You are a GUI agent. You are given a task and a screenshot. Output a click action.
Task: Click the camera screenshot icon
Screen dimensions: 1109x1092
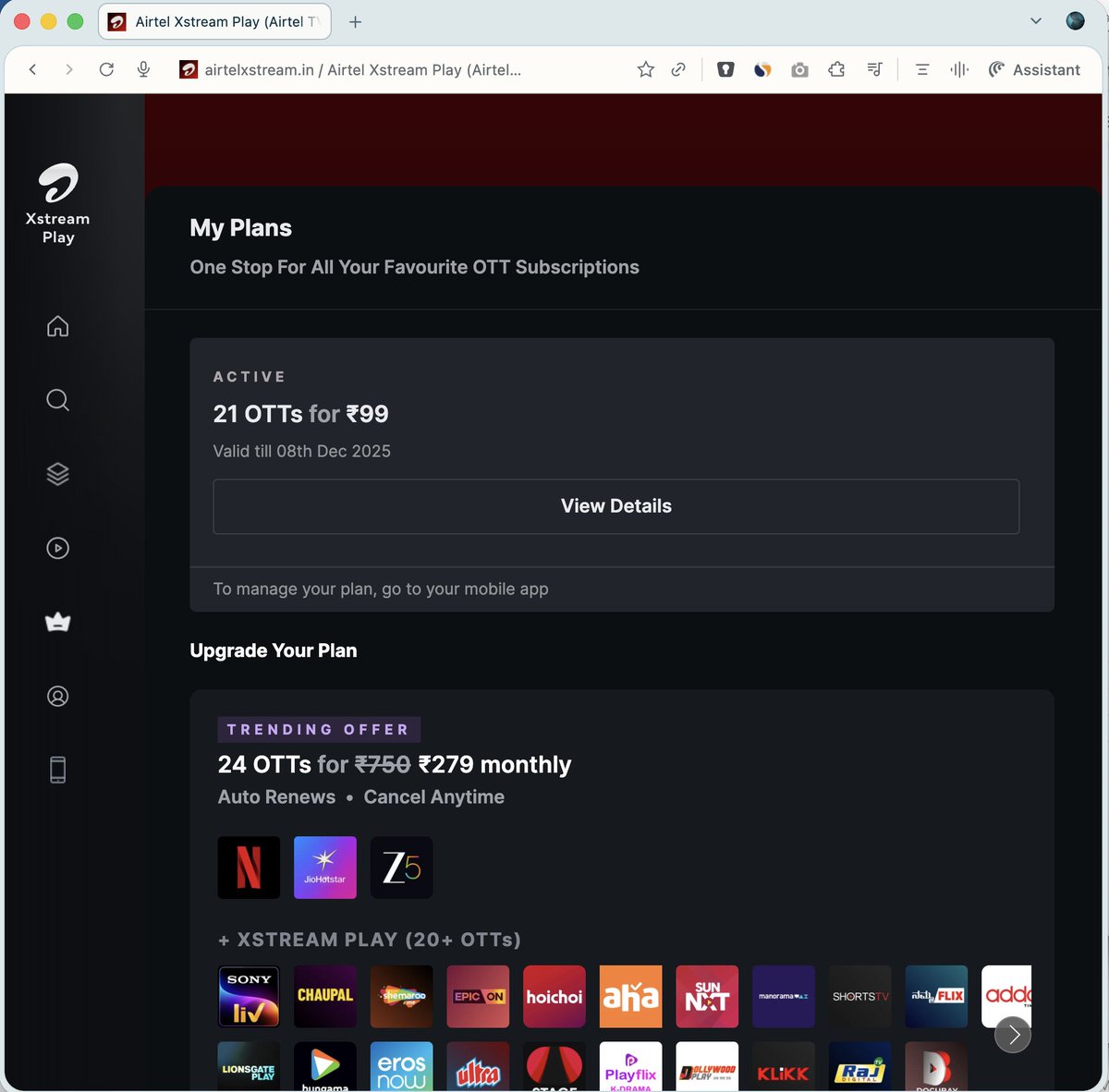[x=799, y=69]
